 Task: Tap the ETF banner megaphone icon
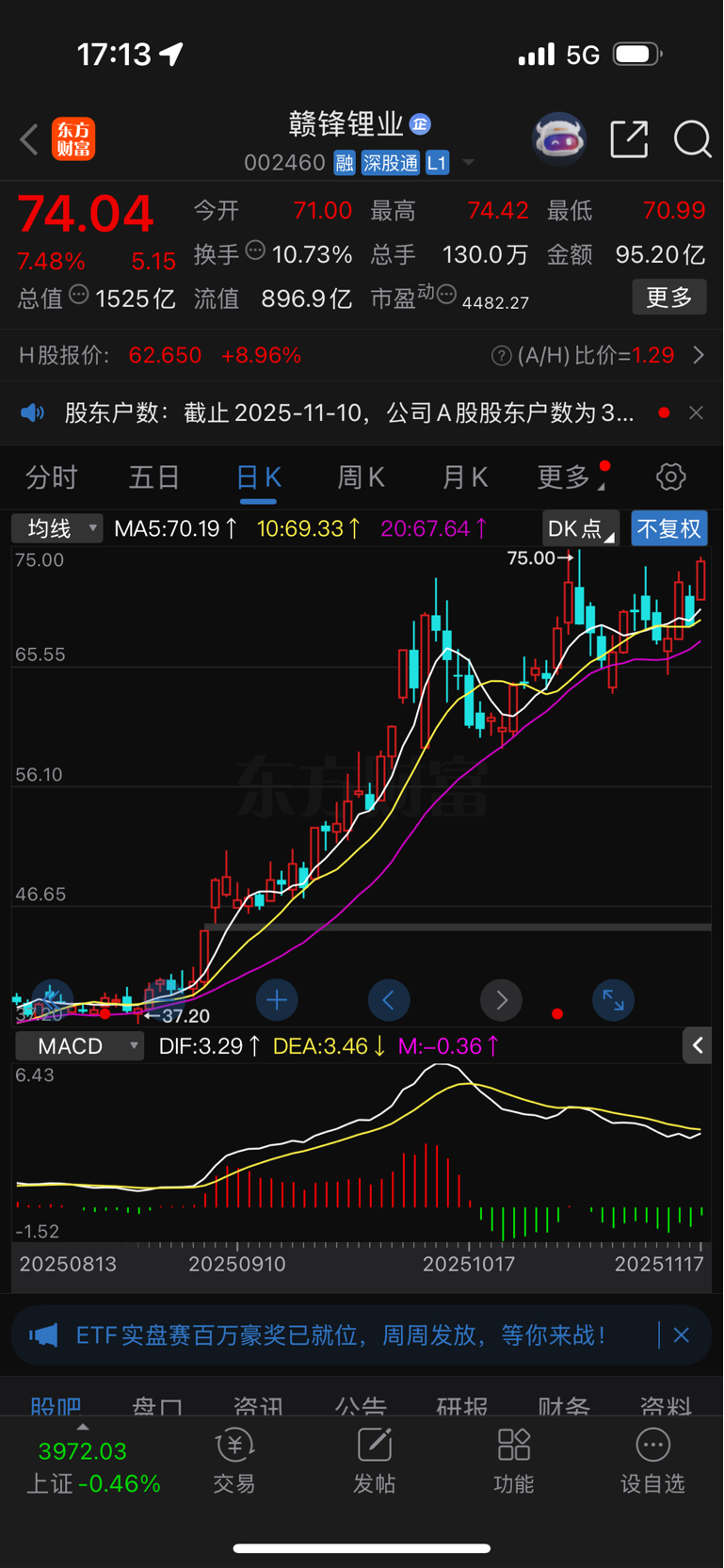click(x=43, y=1335)
